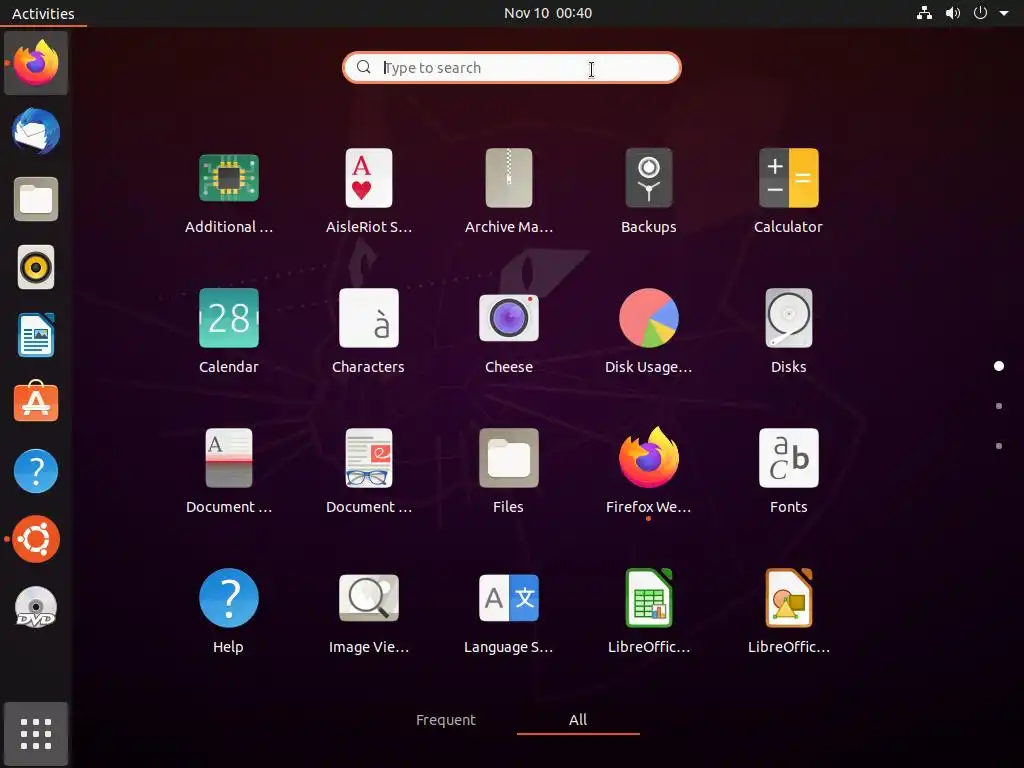
Task: Open Files from the app grid
Action: click(x=509, y=458)
